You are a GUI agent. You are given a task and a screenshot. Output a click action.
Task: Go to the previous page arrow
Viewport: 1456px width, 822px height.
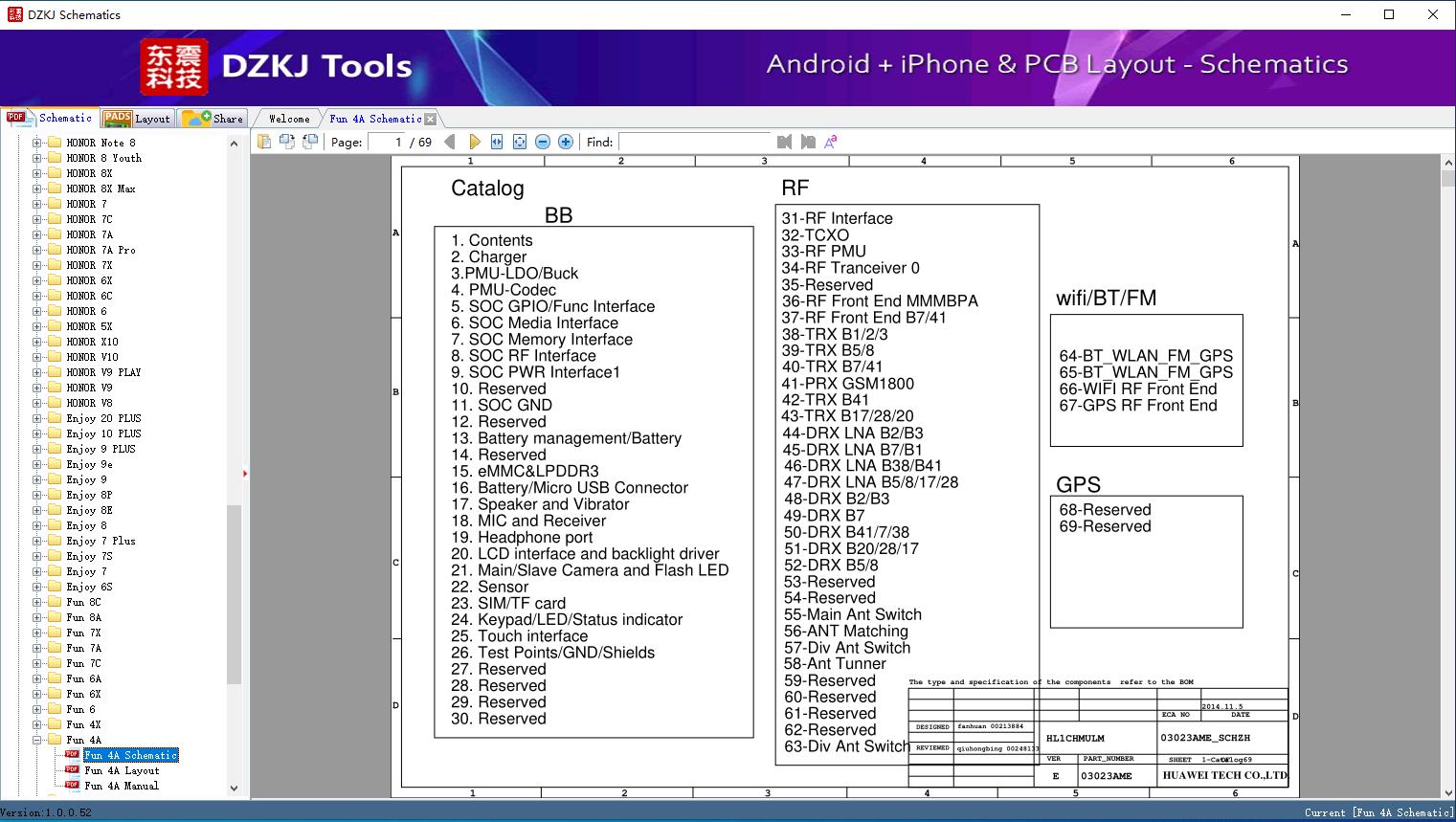[450, 142]
